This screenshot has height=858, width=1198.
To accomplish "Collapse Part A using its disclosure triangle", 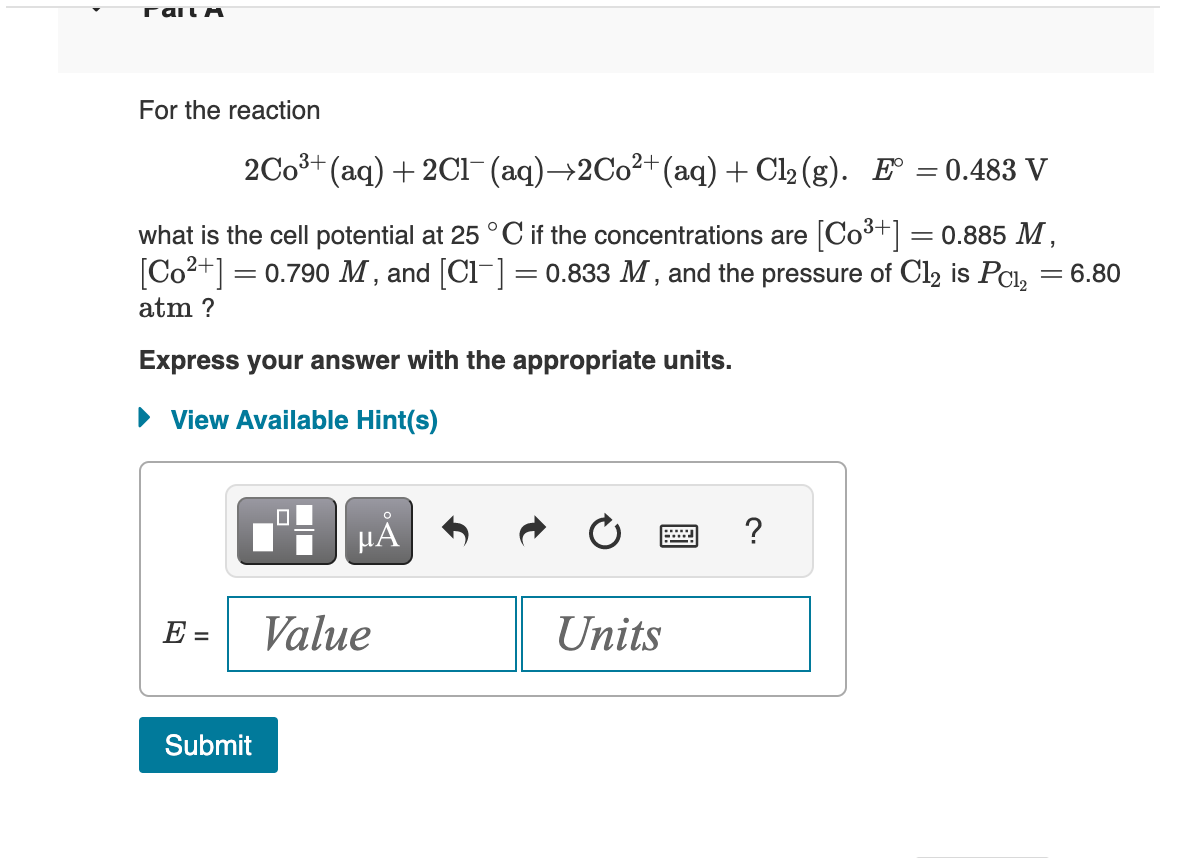I will [x=96, y=6].
